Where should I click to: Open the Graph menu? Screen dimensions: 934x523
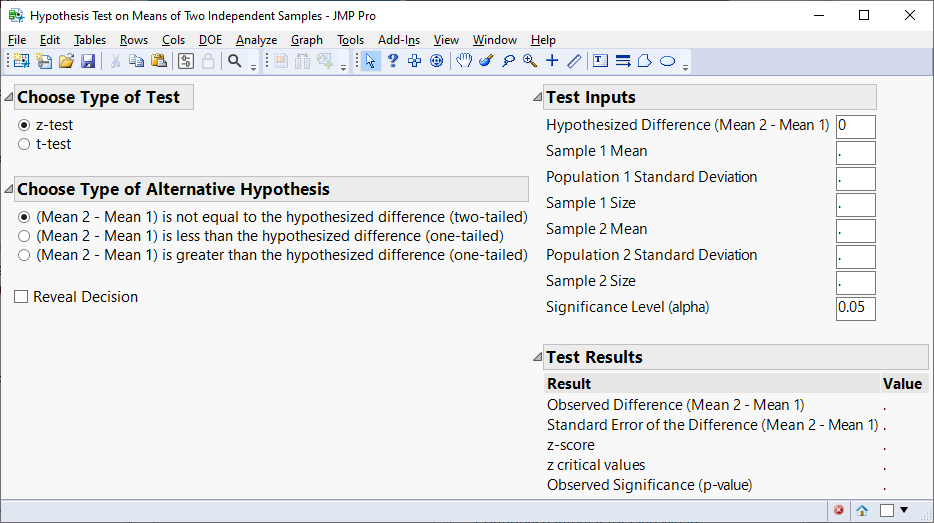pos(306,40)
